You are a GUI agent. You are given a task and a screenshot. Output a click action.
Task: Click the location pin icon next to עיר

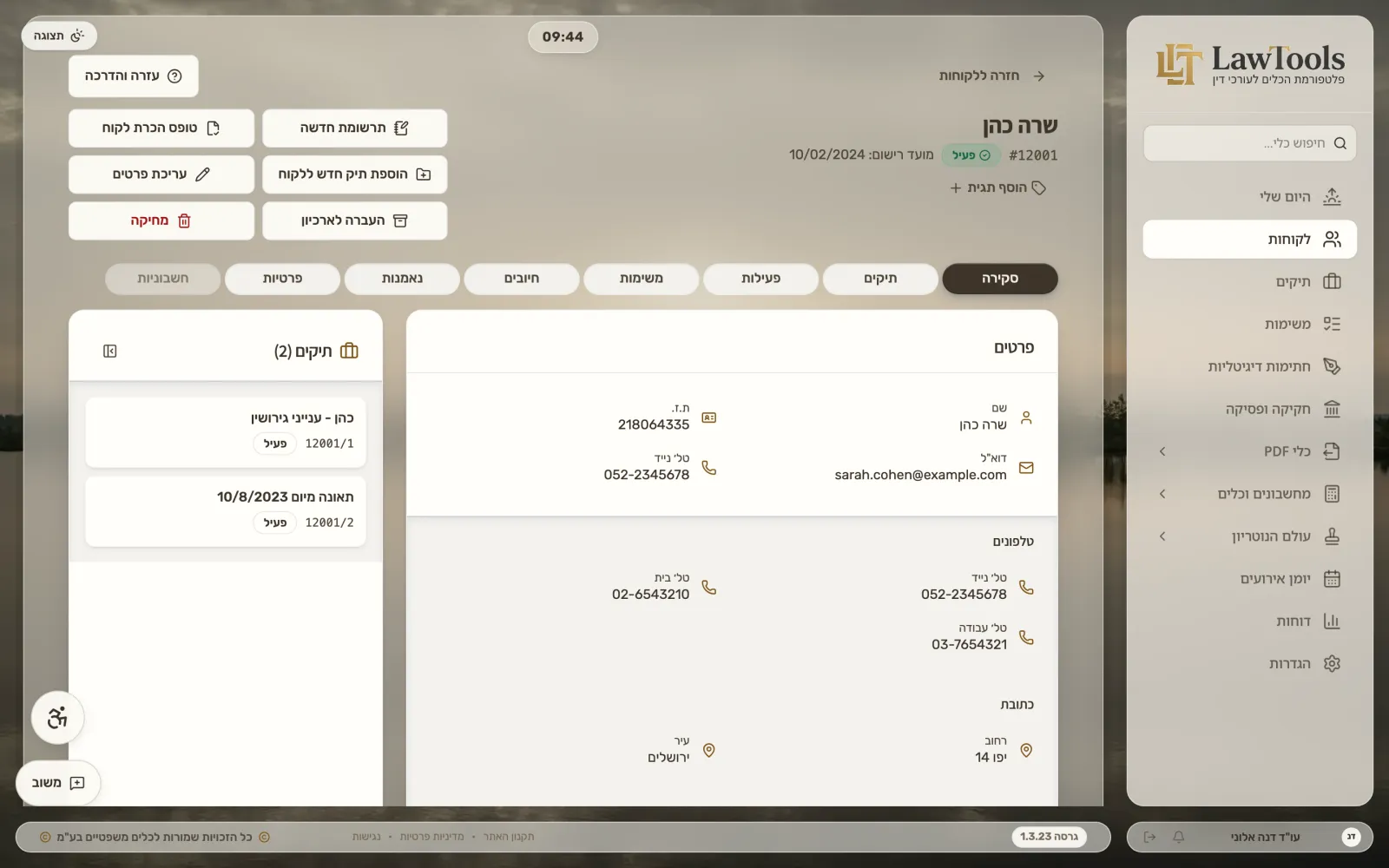point(709,750)
